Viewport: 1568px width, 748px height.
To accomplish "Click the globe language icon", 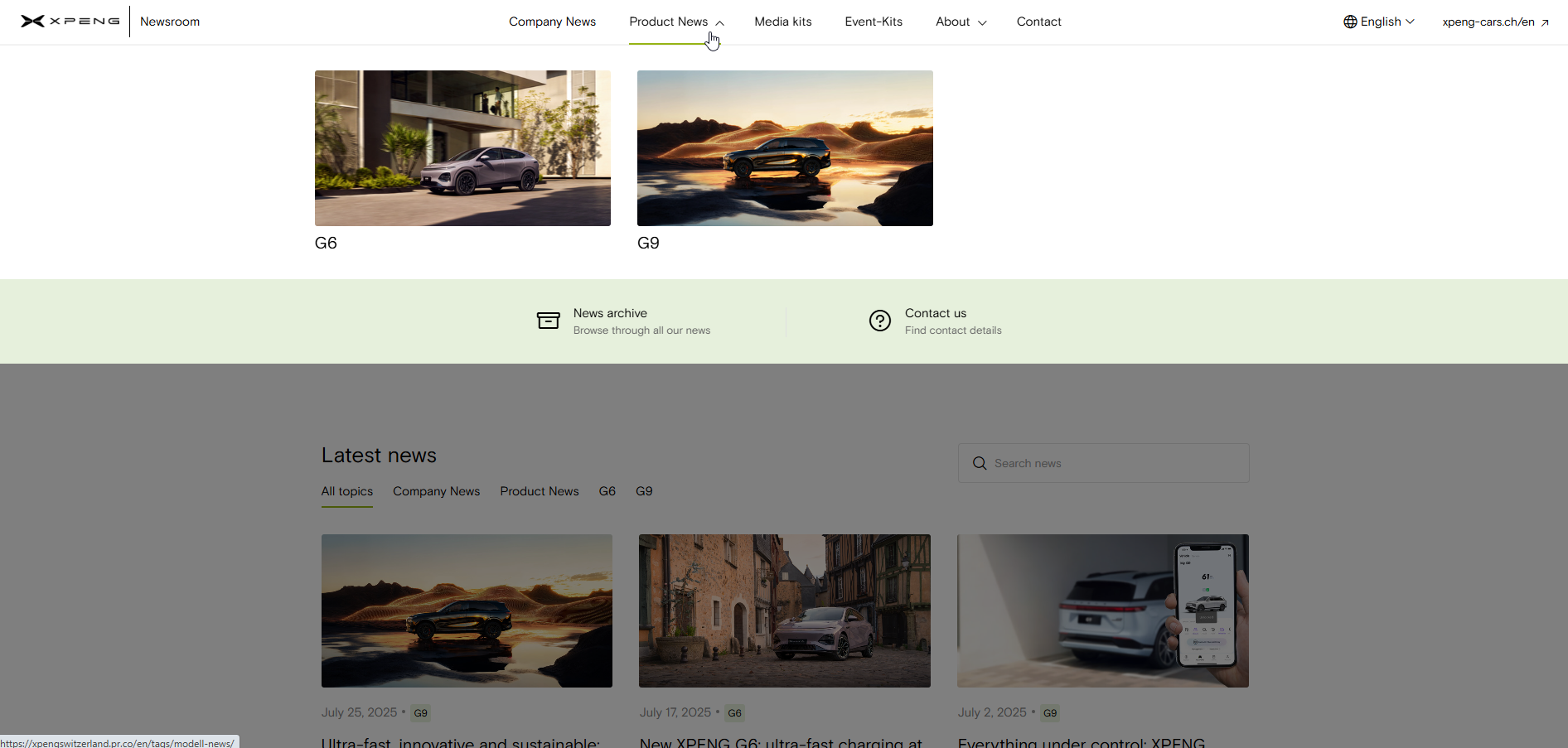I will [x=1350, y=22].
